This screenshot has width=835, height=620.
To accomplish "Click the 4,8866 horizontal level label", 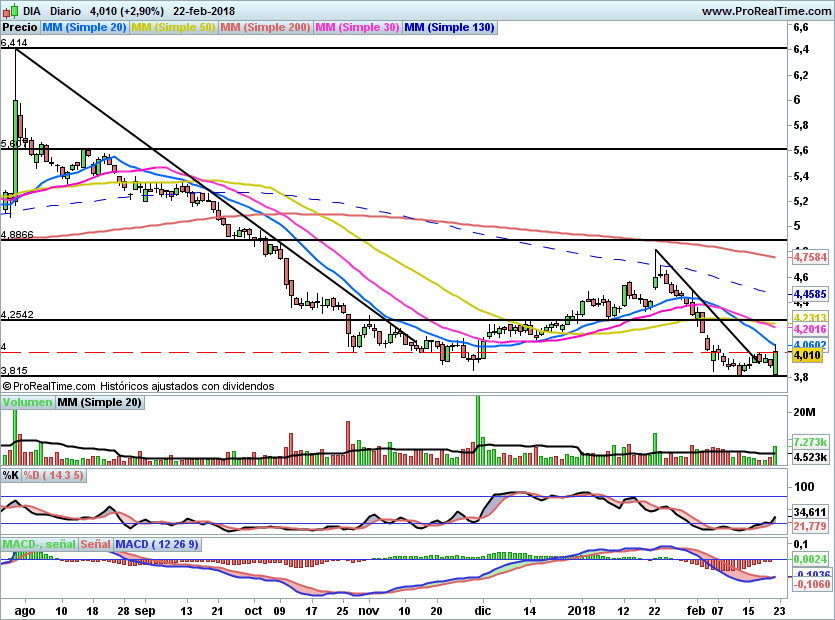I will 18,234.
